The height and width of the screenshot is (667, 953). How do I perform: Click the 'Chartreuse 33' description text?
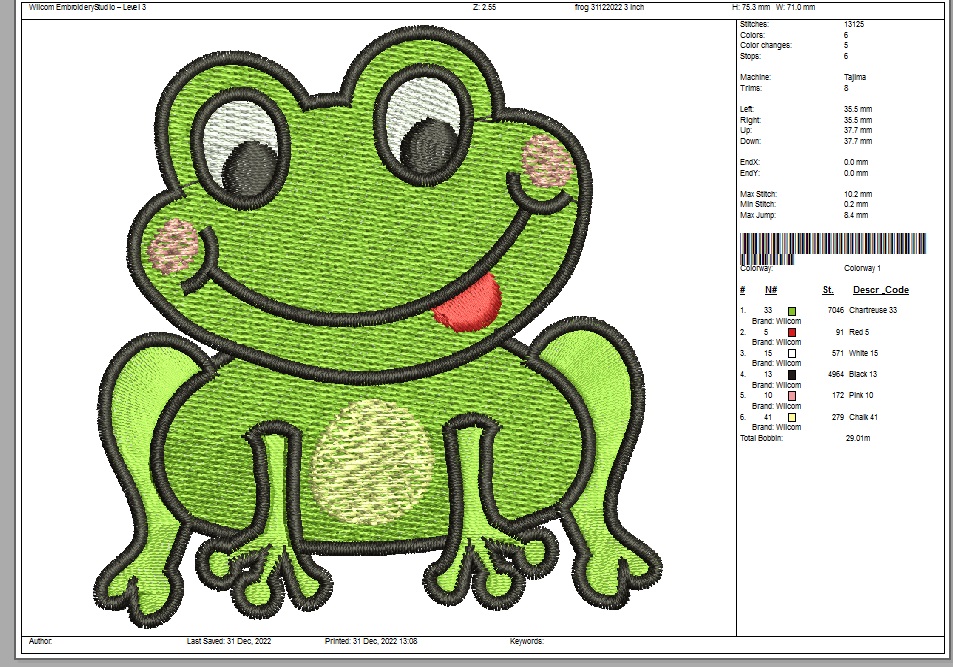click(873, 310)
